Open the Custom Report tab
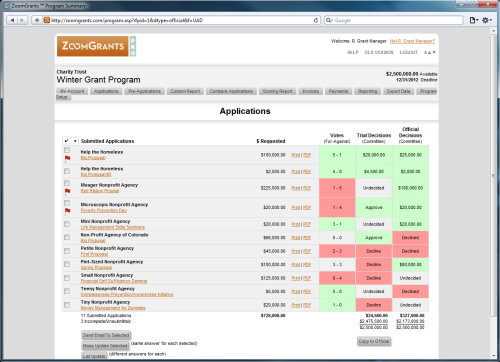Screen dimensions: 500x362 coord(185,91)
